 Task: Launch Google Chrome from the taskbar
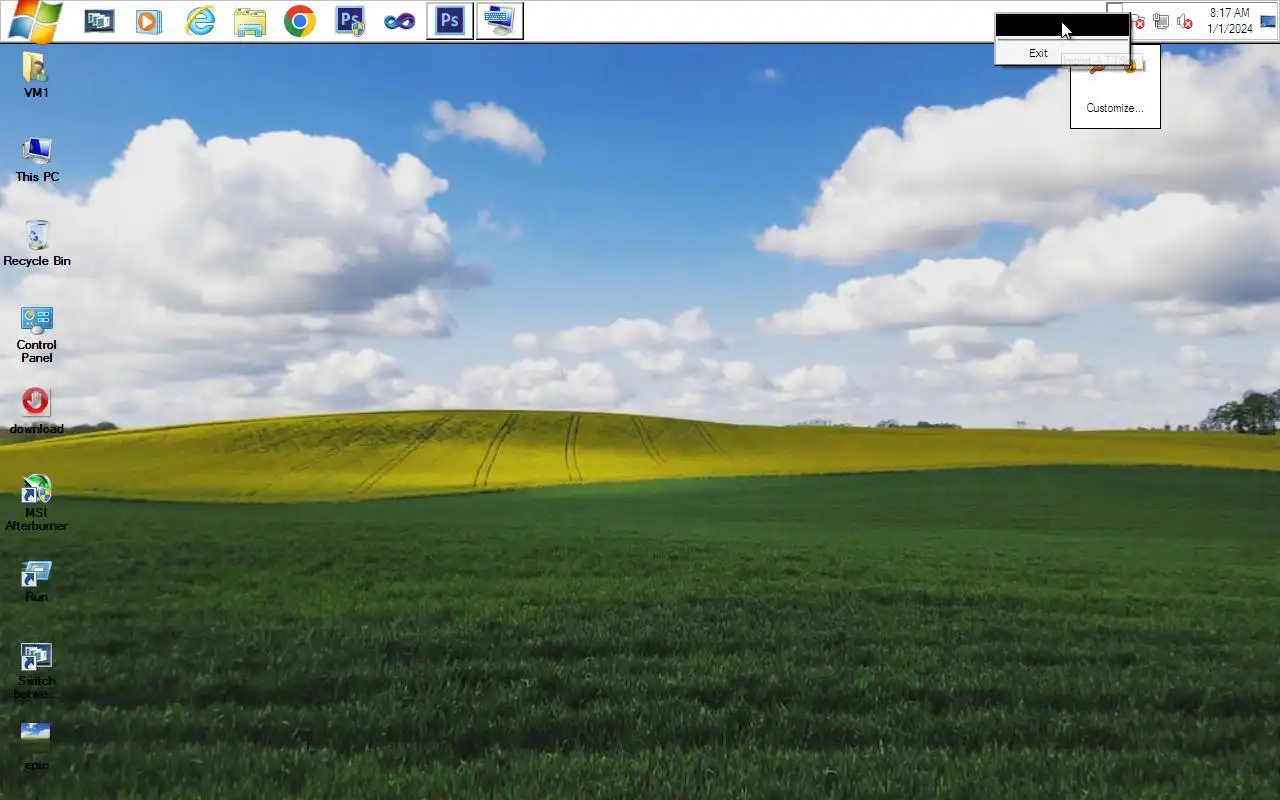click(300, 20)
